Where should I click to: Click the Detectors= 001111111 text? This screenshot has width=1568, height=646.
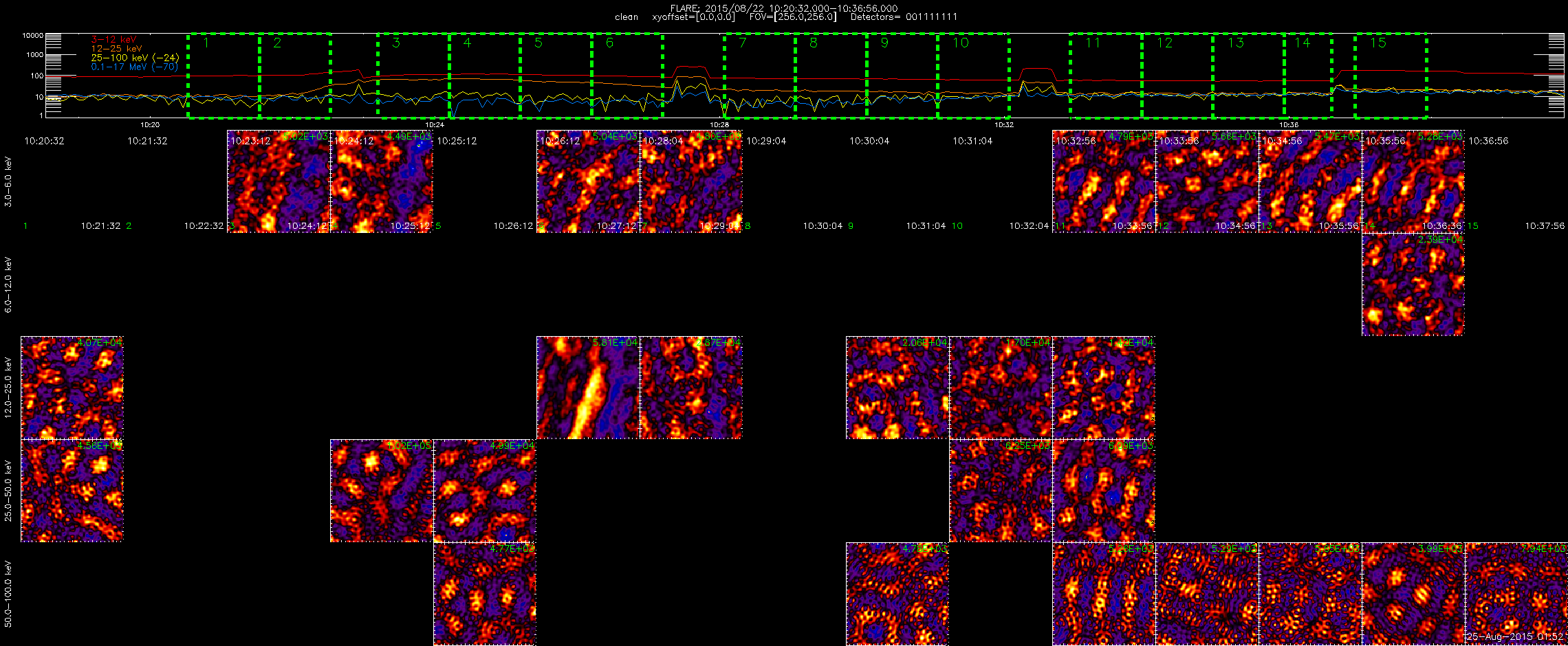(904, 17)
